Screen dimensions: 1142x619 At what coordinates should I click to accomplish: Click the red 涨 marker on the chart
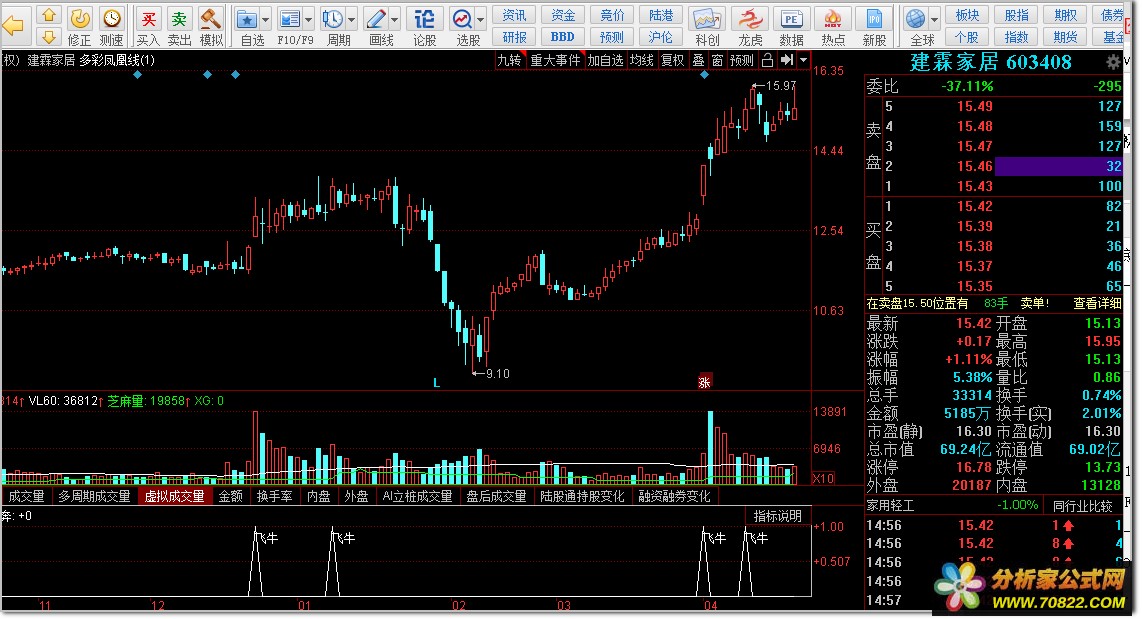pos(704,382)
